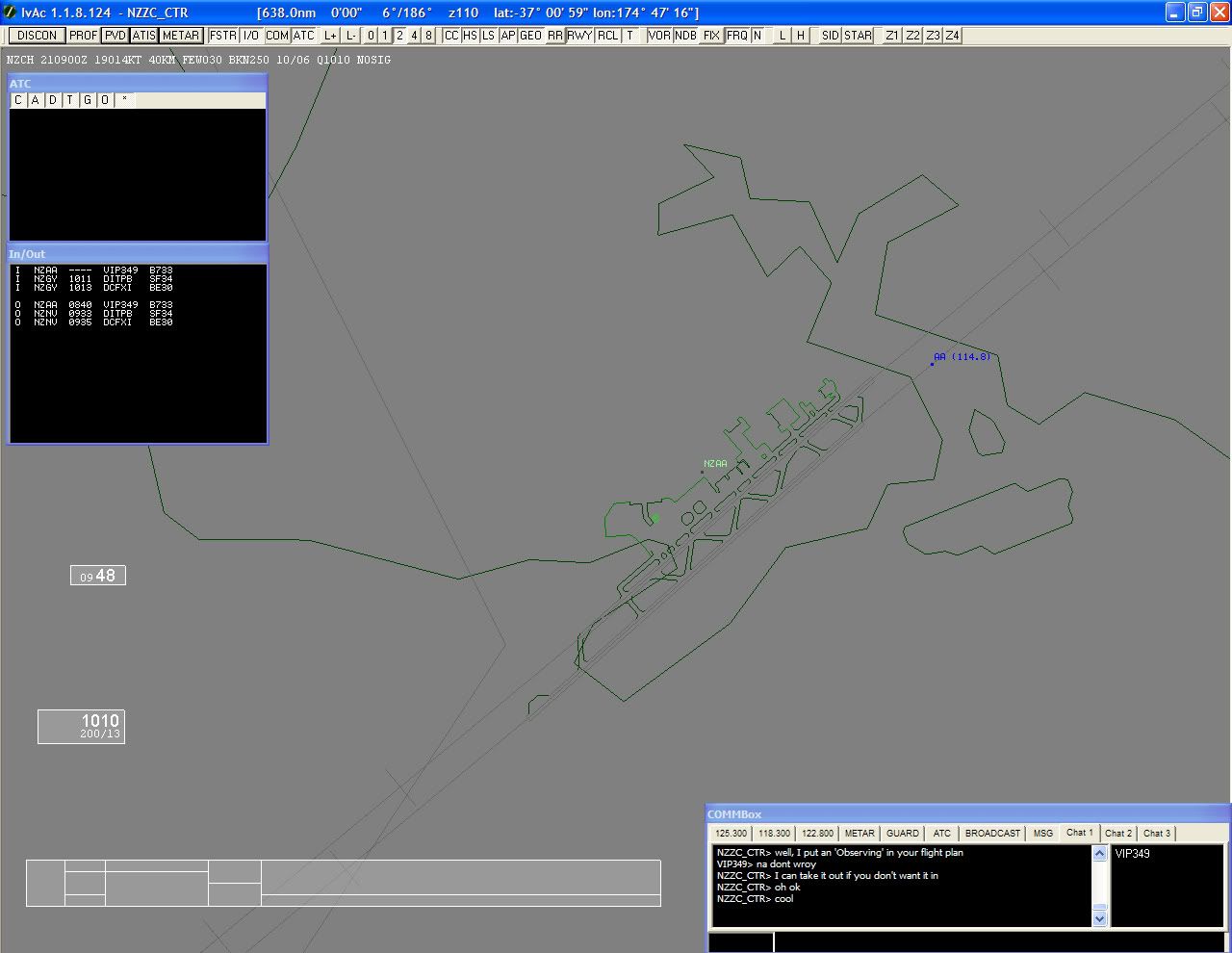Image resolution: width=1232 pixels, height=953 pixels.
Task: Toggle the RWY runway display button
Action: (x=579, y=36)
